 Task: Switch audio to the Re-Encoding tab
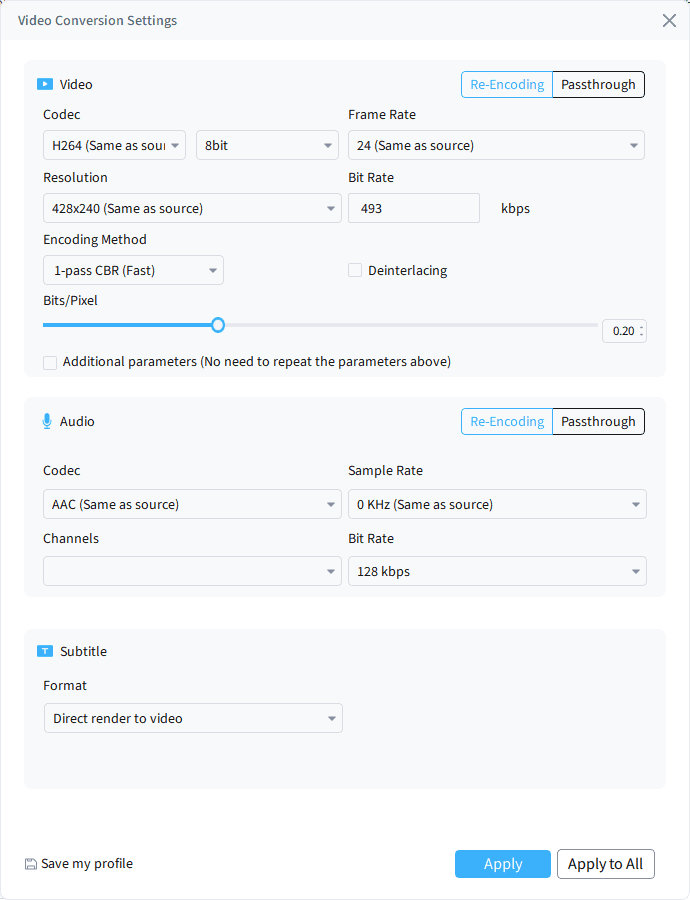coord(507,421)
